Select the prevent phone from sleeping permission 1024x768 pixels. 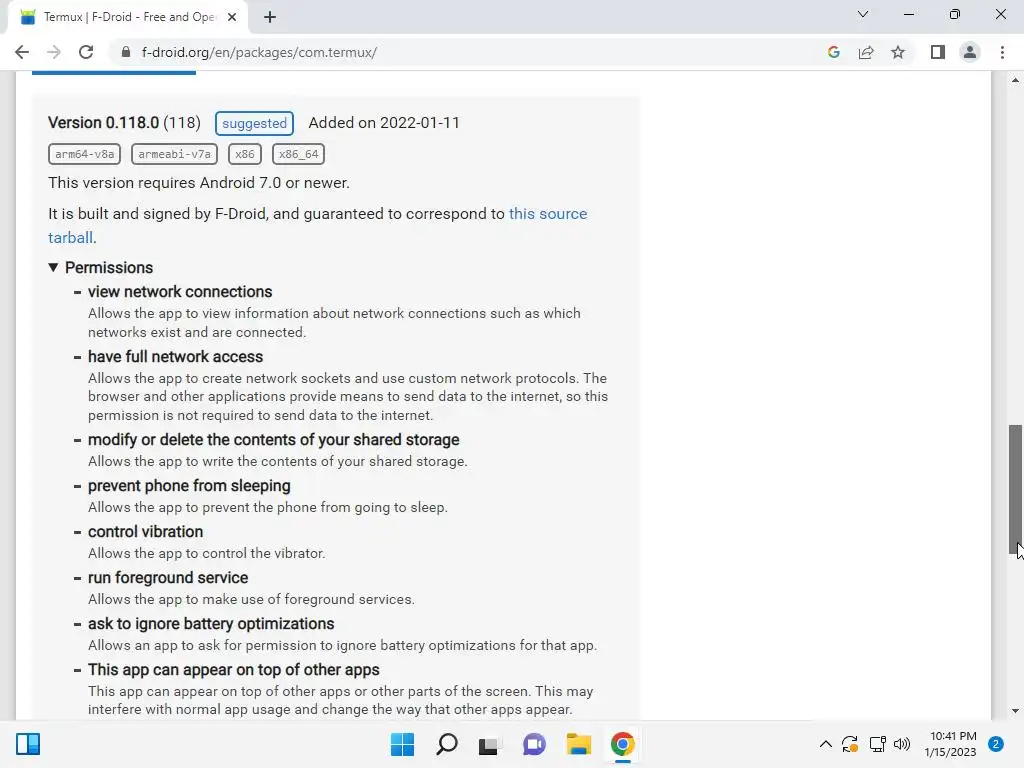[x=189, y=485]
